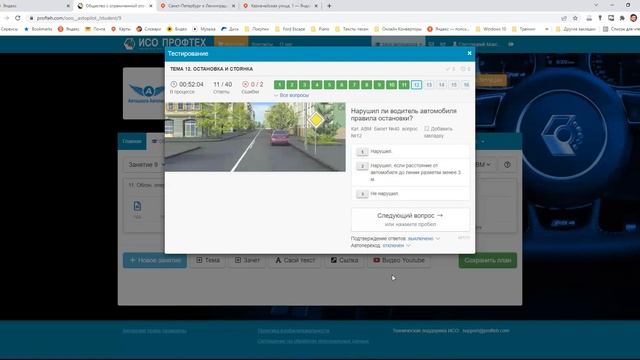Open the 'Словари' bookmark
Viewport: 640px width, 360px height.
coord(149,29)
